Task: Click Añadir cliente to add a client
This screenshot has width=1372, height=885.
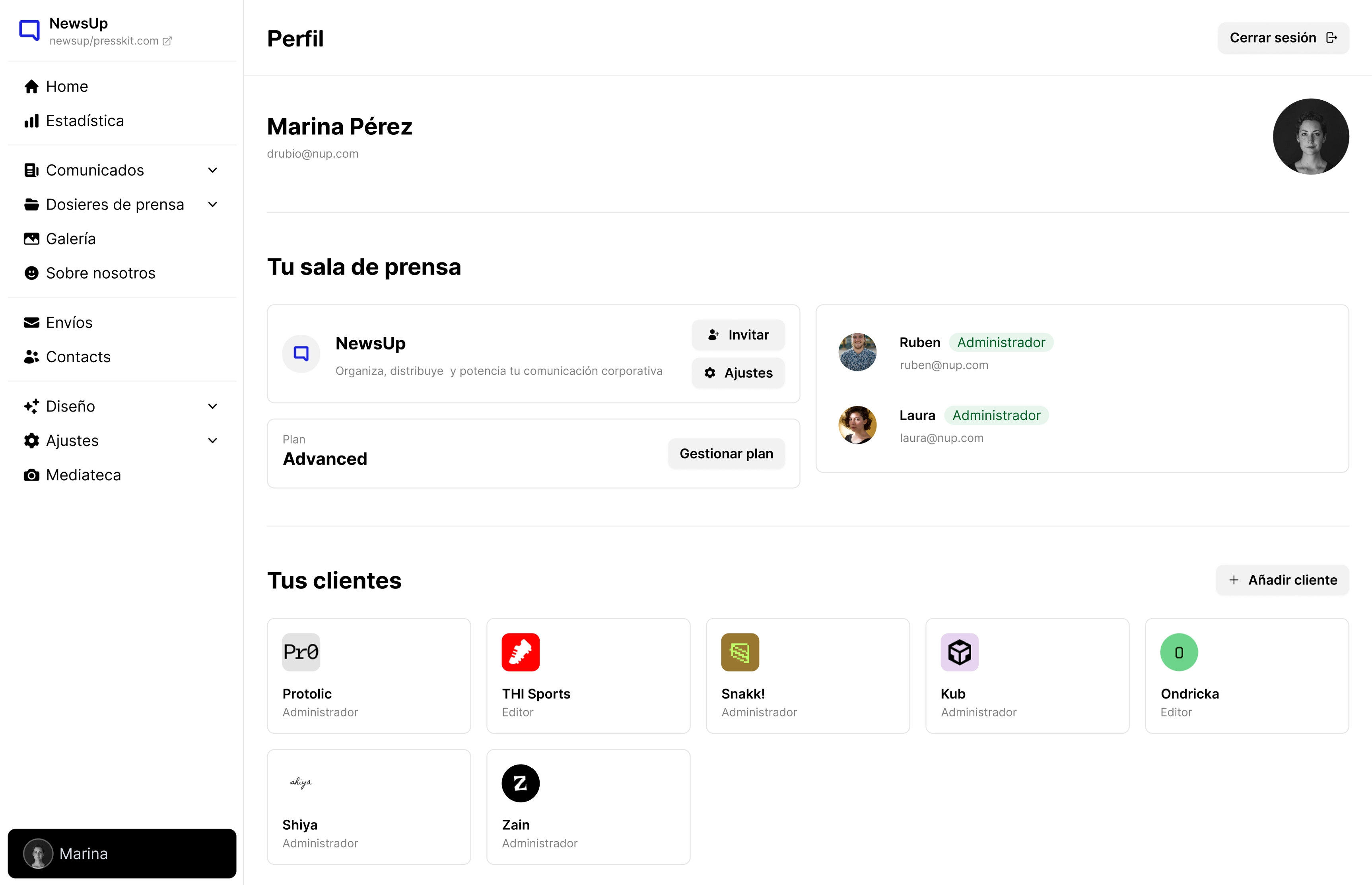Action: (x=1283, y=580)
